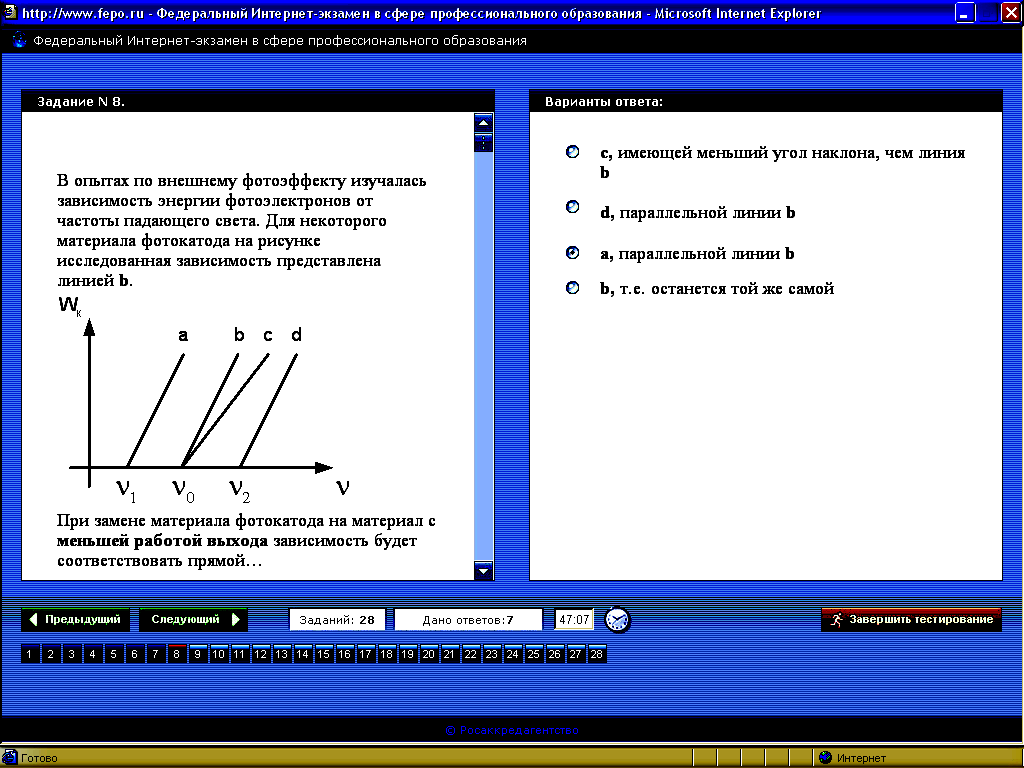Jump to question 18
The width and height of the screenshot is (1024, 768).
(386, 654)
